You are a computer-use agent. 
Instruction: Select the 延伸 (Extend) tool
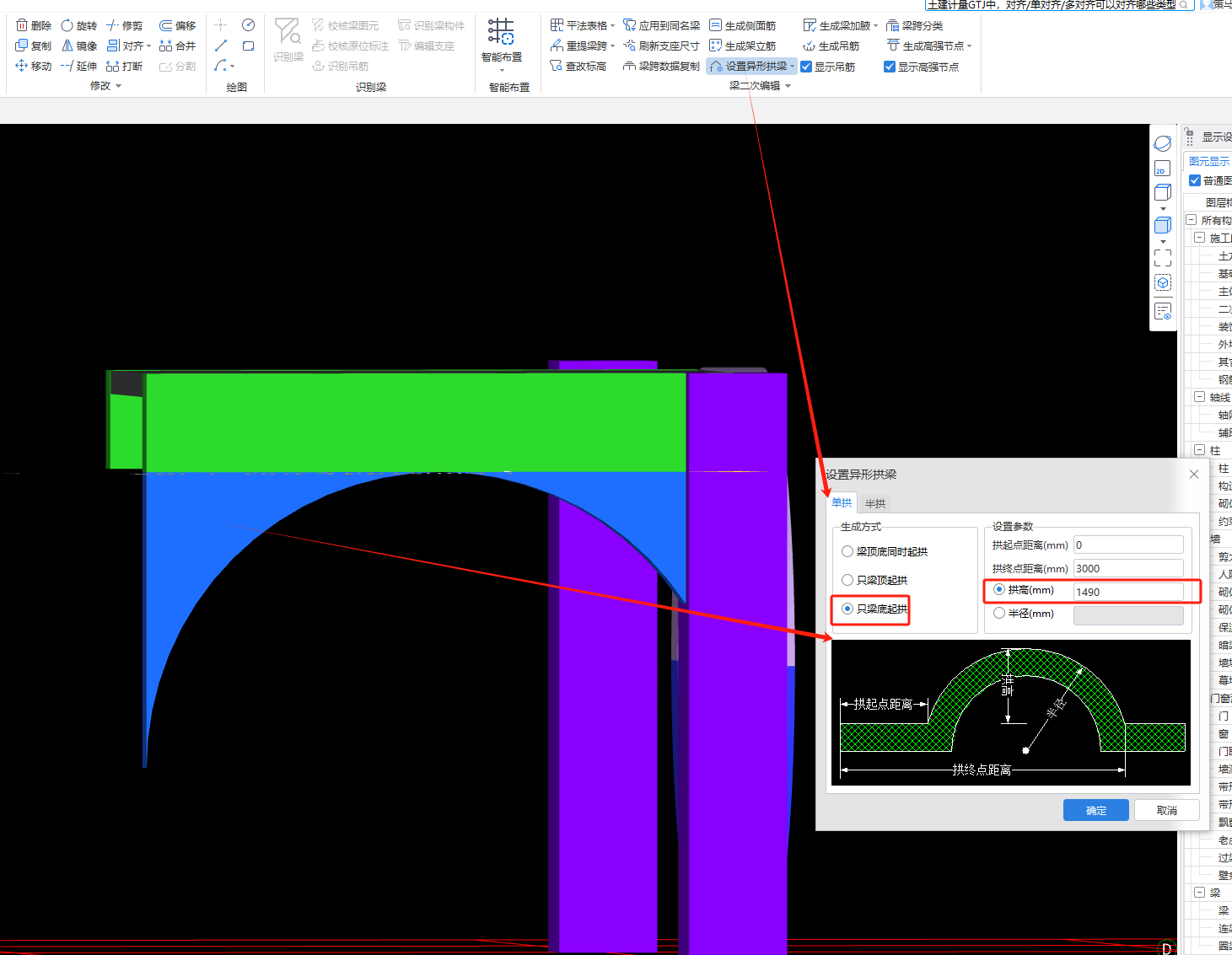tap(78, 66)
